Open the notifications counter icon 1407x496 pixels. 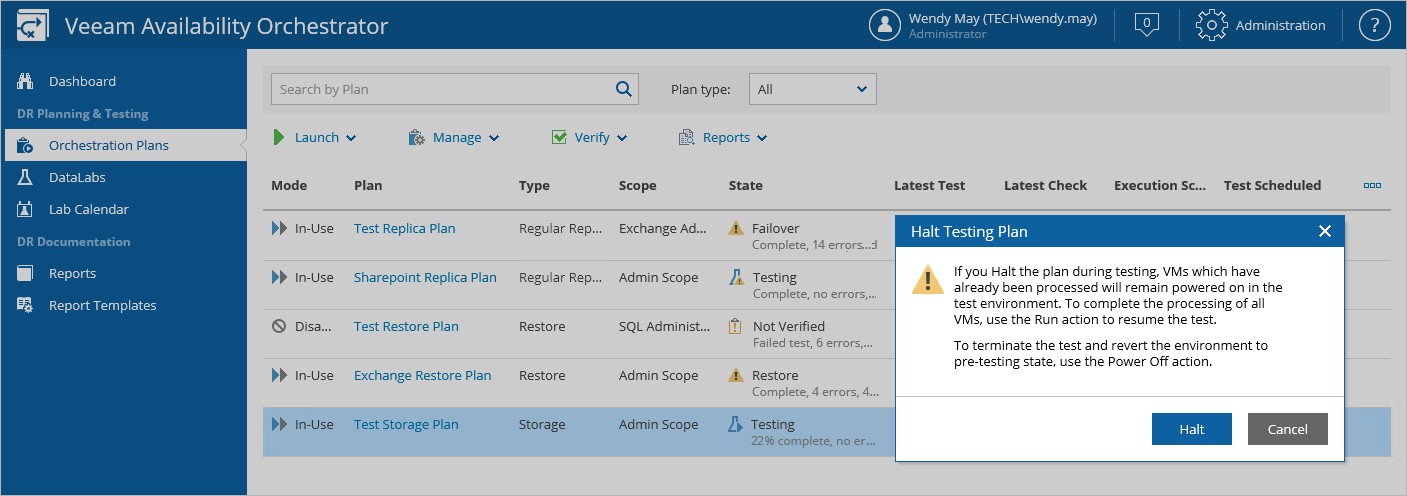(x=1147, y=25)
